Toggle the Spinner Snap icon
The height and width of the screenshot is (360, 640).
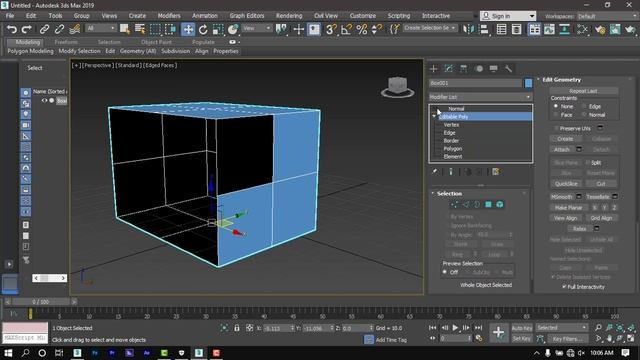pos(376,29)
